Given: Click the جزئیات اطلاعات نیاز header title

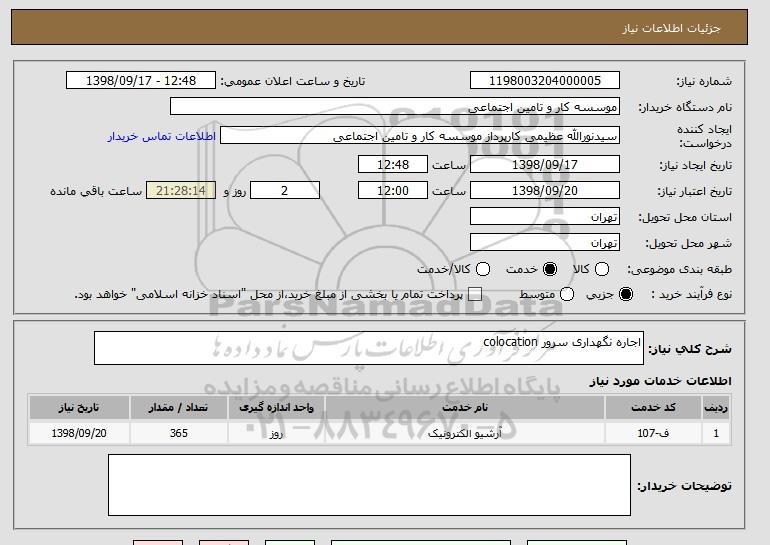Looking at the screenshot, I should (671, 28).
